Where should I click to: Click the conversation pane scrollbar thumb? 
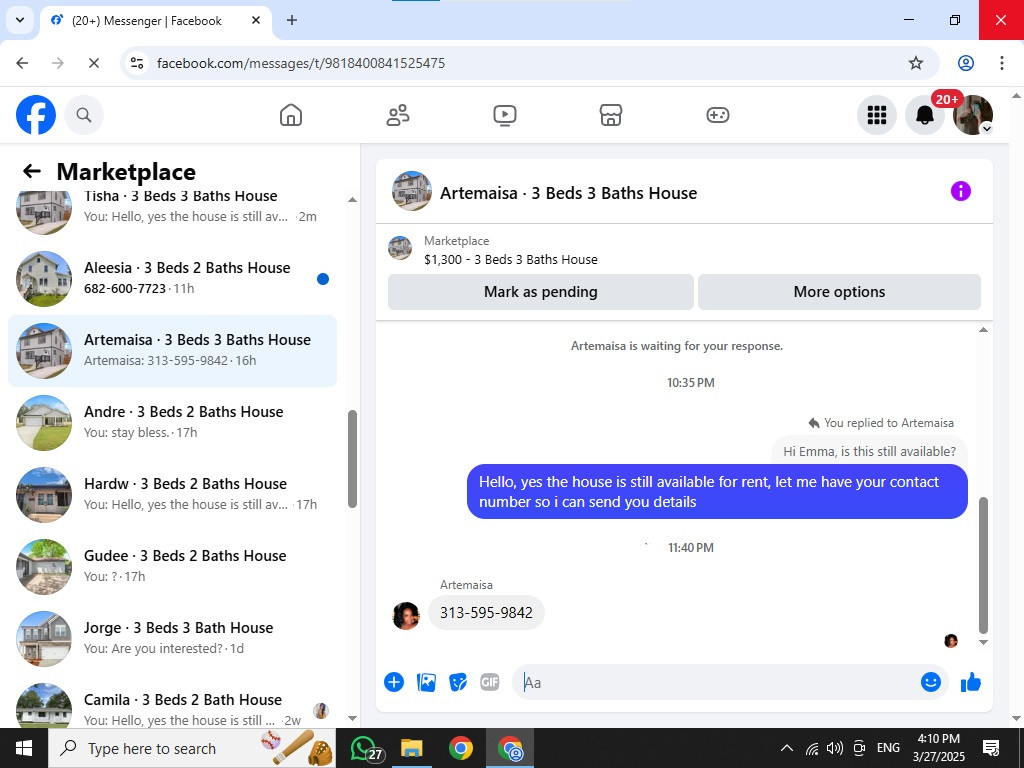pos(984,565)
